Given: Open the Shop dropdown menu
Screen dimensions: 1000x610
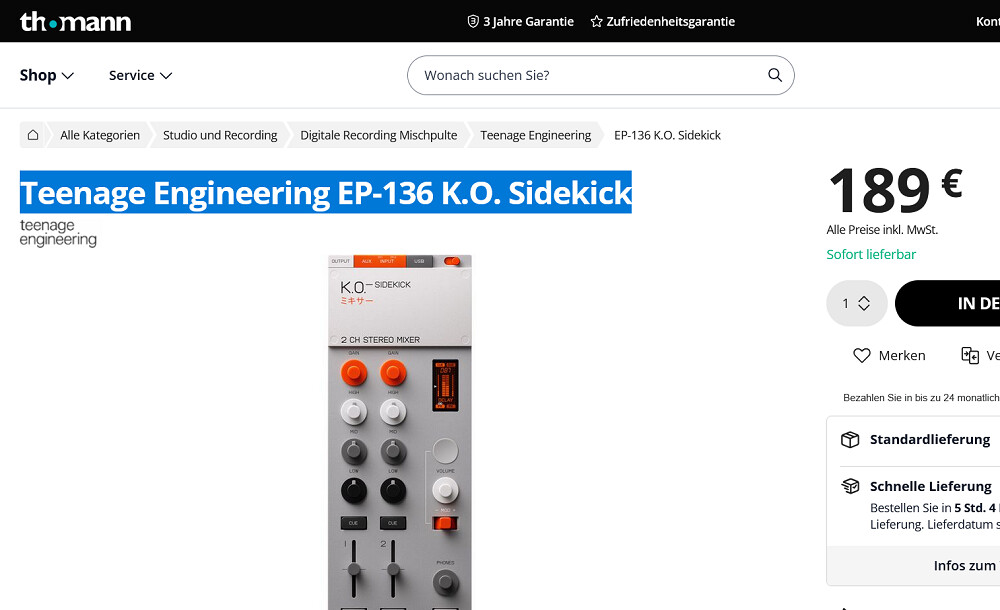Looking at the screenshot, I should pyautogui.click(x=47, y=75).
